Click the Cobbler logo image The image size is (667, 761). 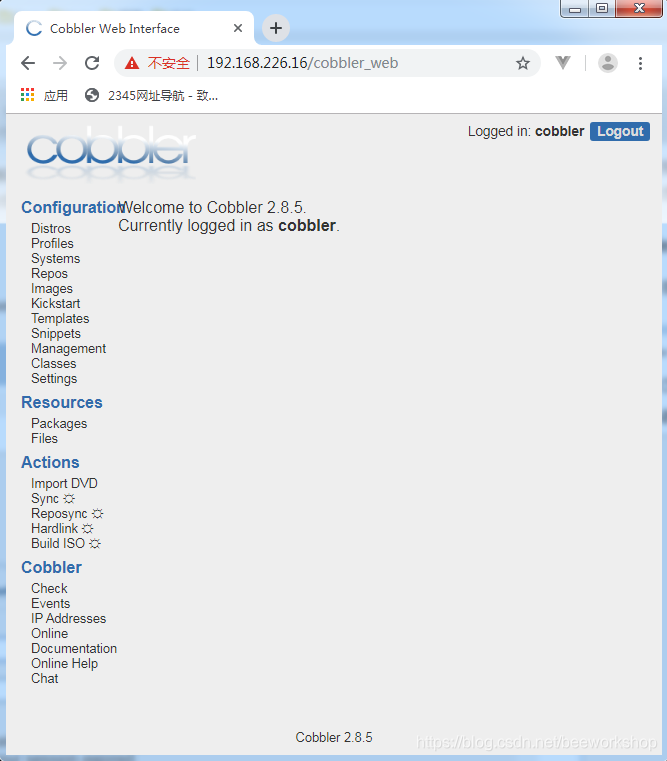coord(111,153)
